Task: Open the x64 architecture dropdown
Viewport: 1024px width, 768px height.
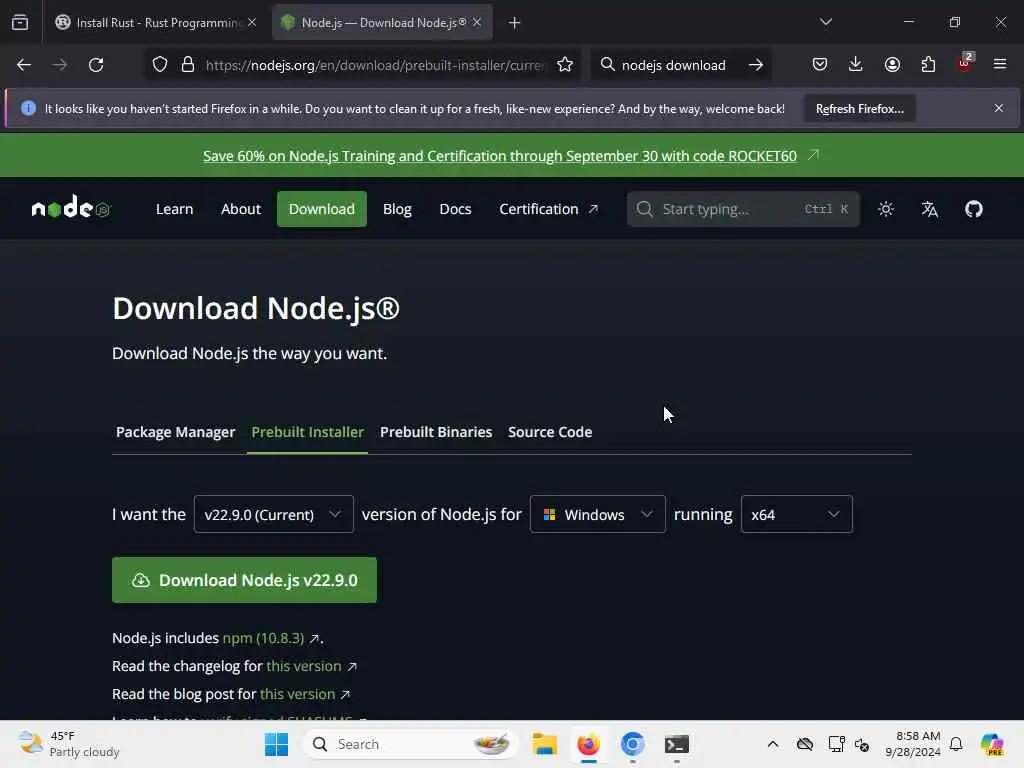Action: click(x=796, y=514)
